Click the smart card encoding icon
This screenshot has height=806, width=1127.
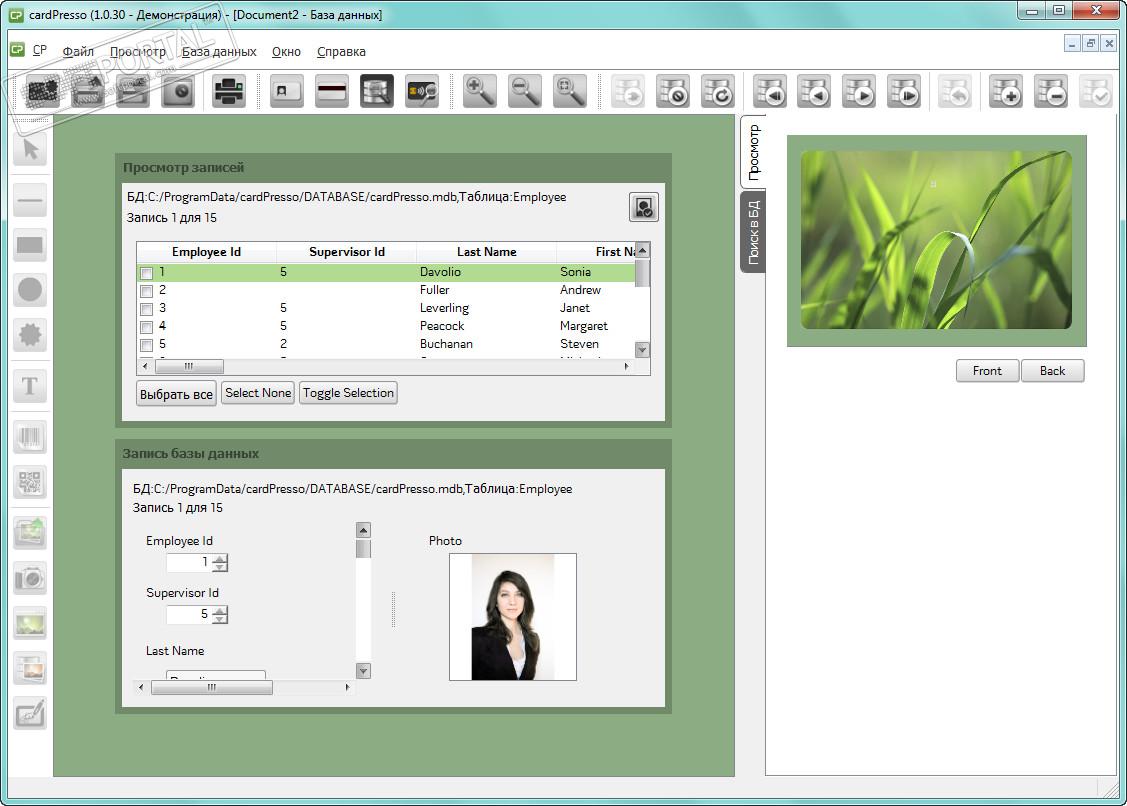[x=422, y=91]
